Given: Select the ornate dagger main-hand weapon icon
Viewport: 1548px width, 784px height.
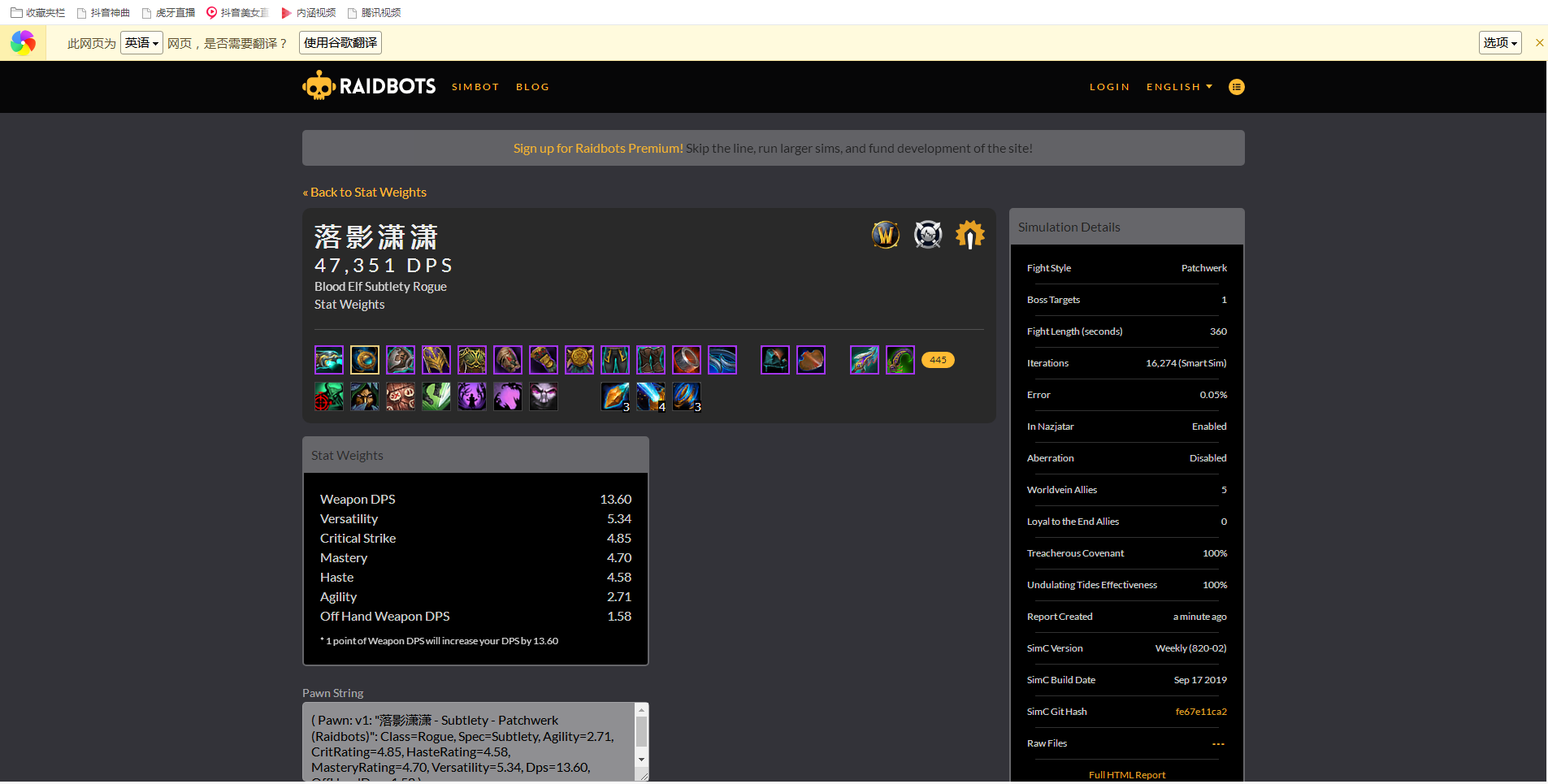Looking at the screenshot, I should point(865,360).
